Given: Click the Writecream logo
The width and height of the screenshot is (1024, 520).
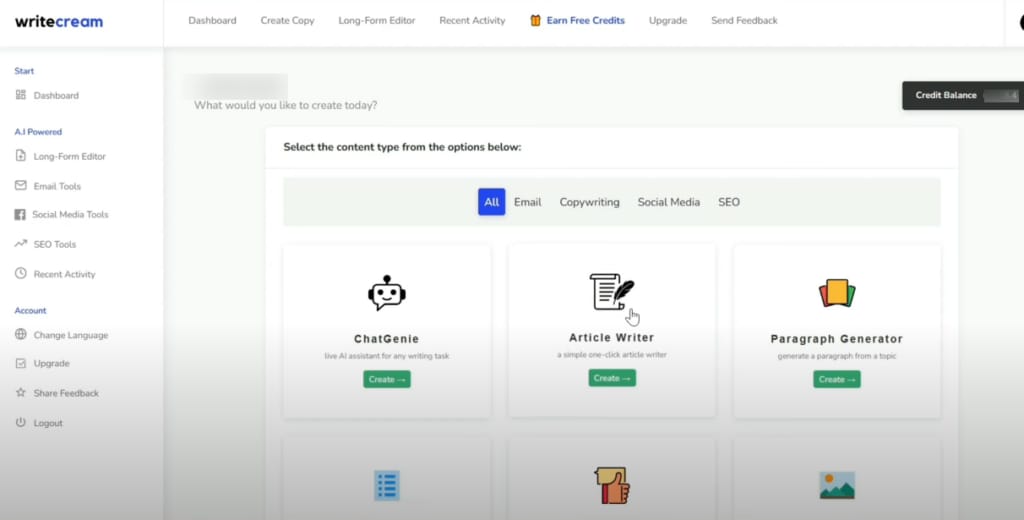Looking at the screenshot, I should coord(59,21).
